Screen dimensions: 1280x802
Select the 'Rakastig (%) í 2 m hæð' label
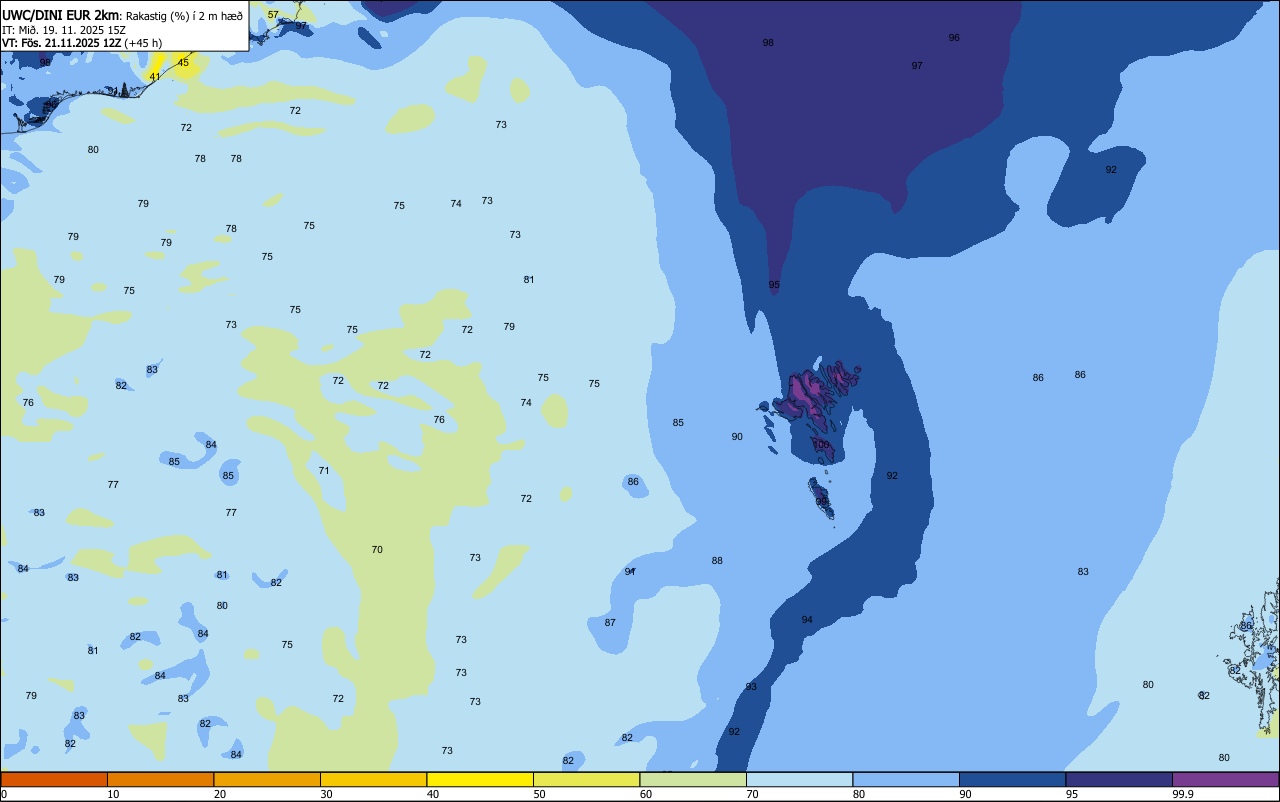click(184, 15)
